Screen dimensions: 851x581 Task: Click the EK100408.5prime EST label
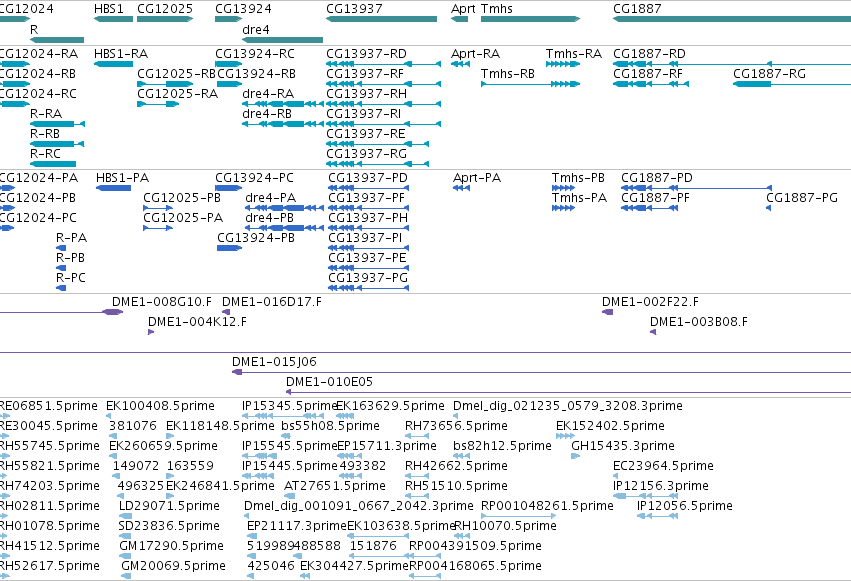pyautogui.click(x=161, y=406)
